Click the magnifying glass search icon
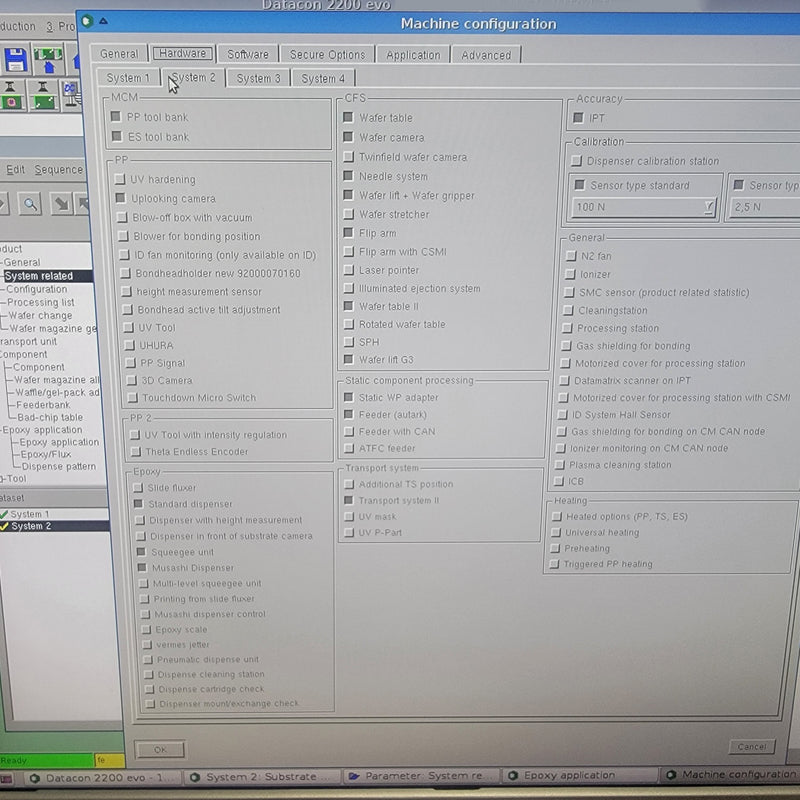This screenshot has width=800, height=800. (30, 205)
